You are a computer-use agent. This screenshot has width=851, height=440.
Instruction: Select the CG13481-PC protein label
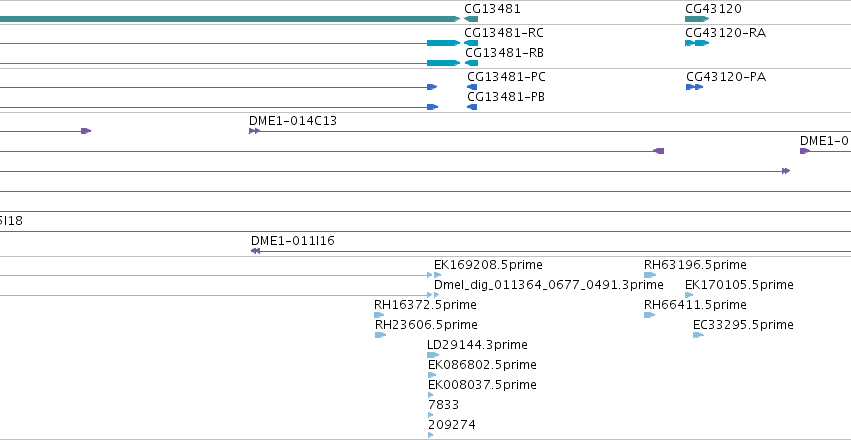(x=506, y=77)
